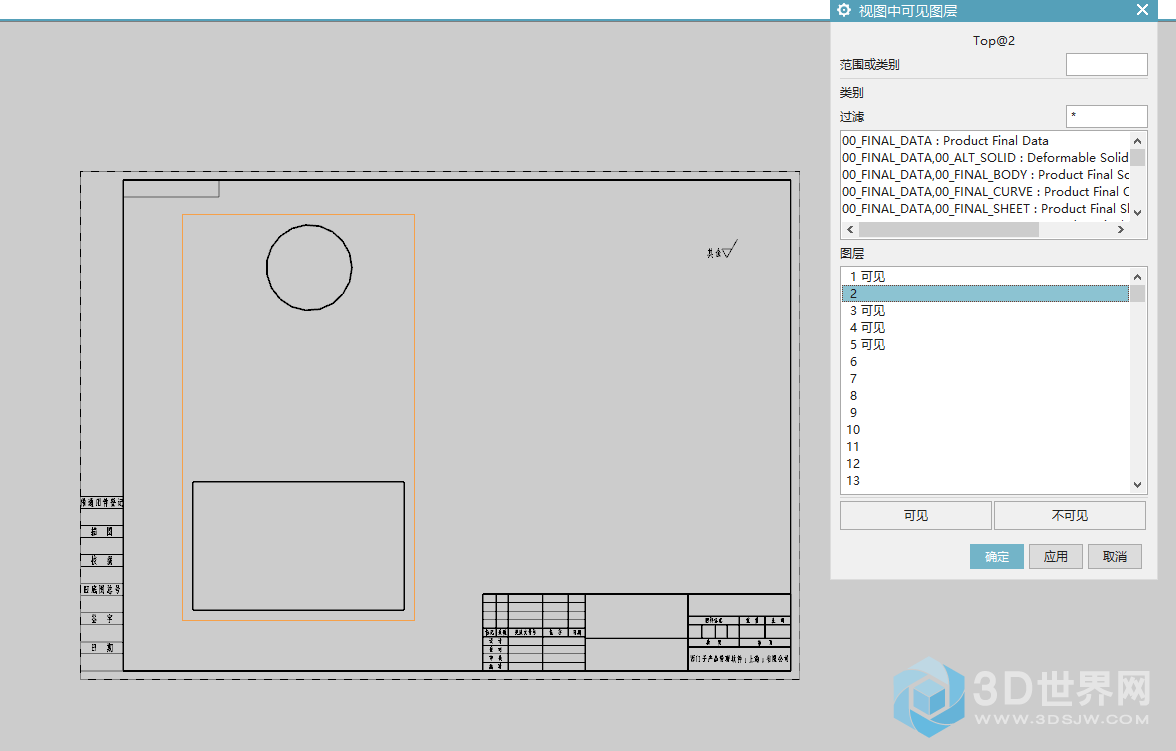
Task: Select category 00_FINAL_BODY row
Action: click(x=985, y=175)
